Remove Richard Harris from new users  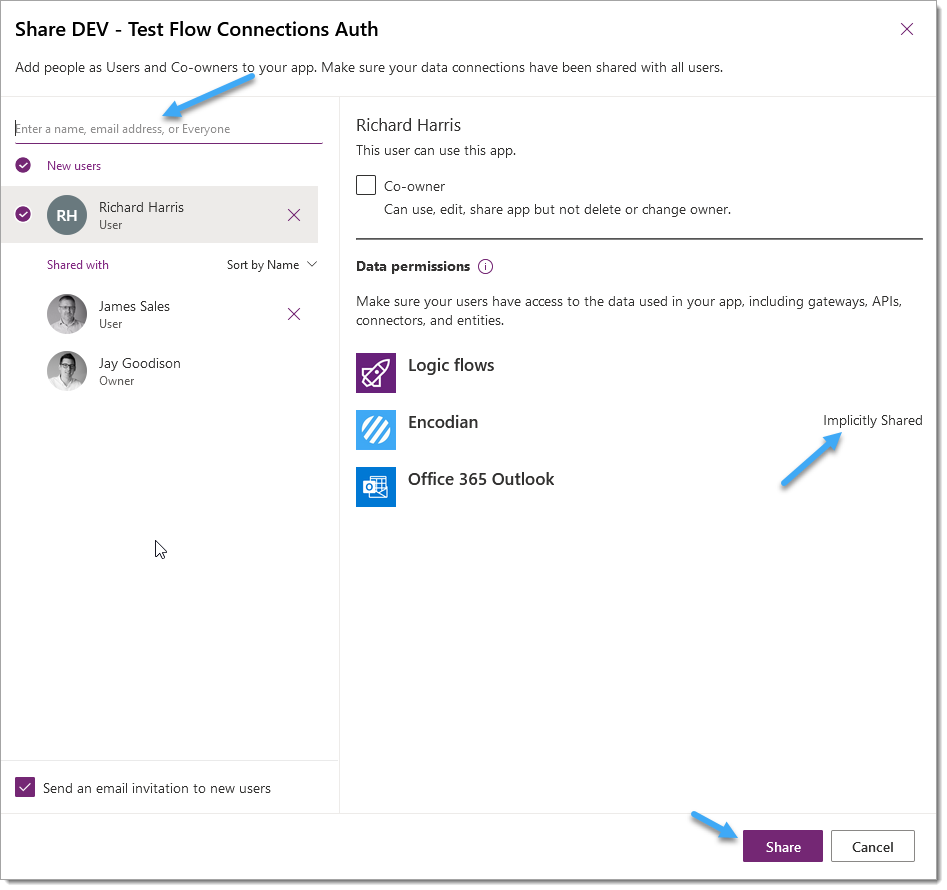point(294,215)
